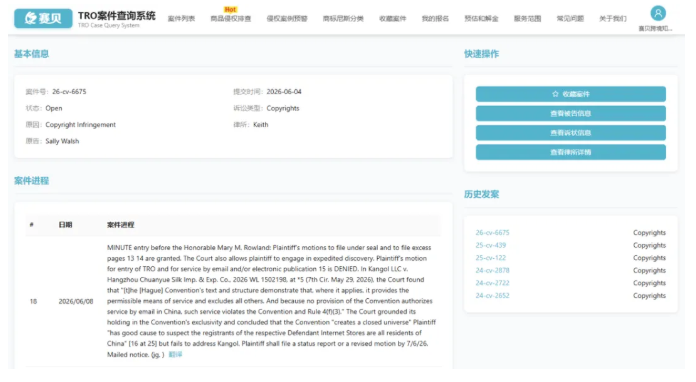Click the 基本信息 section heading
The image size is (696, 382).
pos(31,54)
